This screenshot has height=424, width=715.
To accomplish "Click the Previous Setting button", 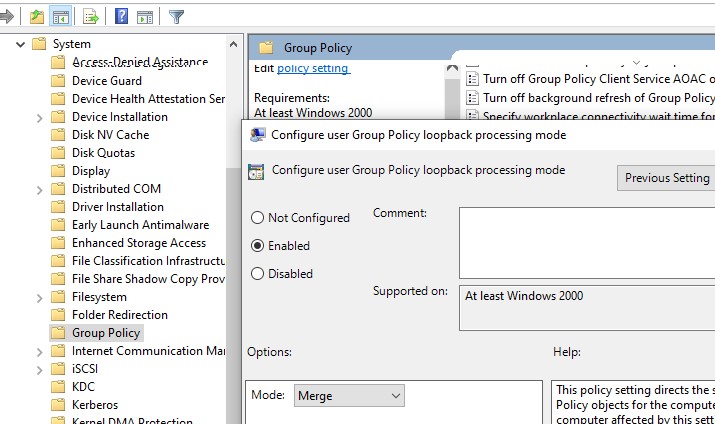I will pos(666,178).
